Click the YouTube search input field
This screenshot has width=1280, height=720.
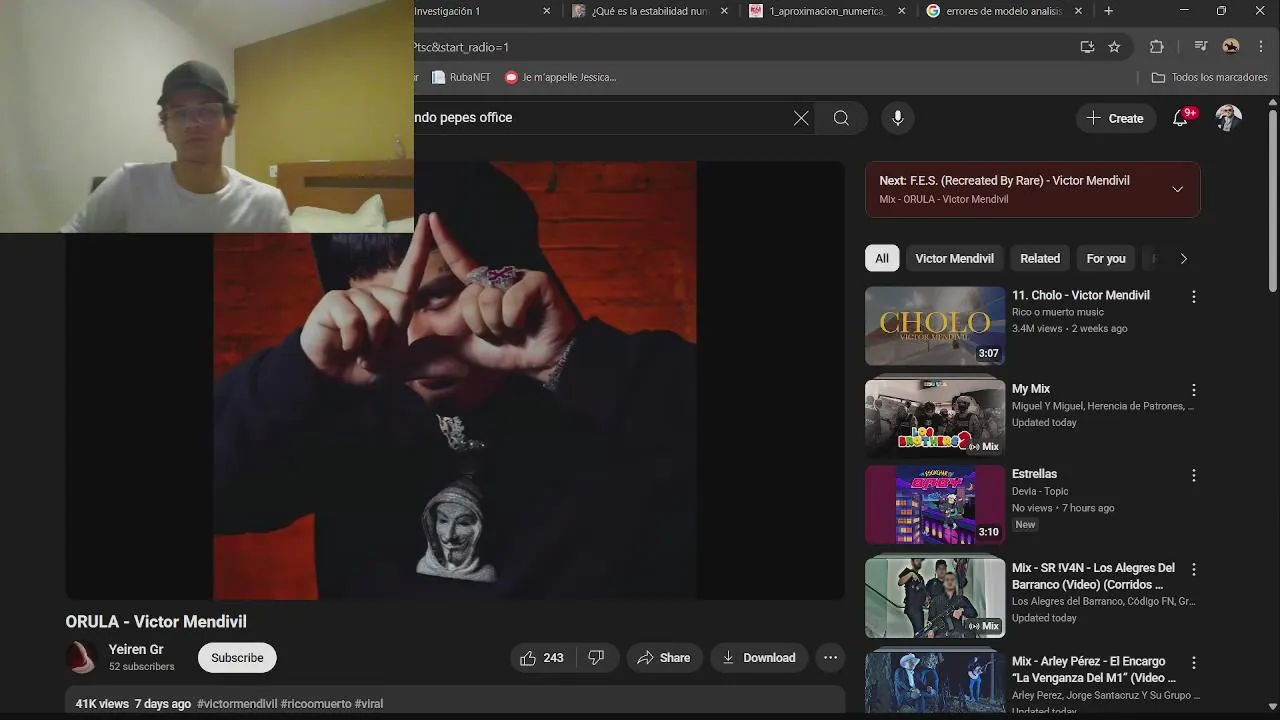(x=600, y=118)
